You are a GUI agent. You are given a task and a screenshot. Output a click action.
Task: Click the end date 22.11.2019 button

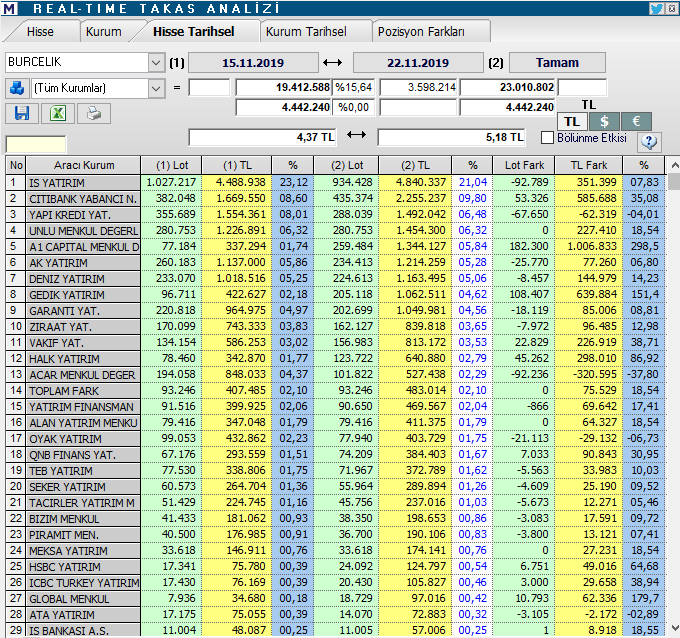click(x=418, y=62)
